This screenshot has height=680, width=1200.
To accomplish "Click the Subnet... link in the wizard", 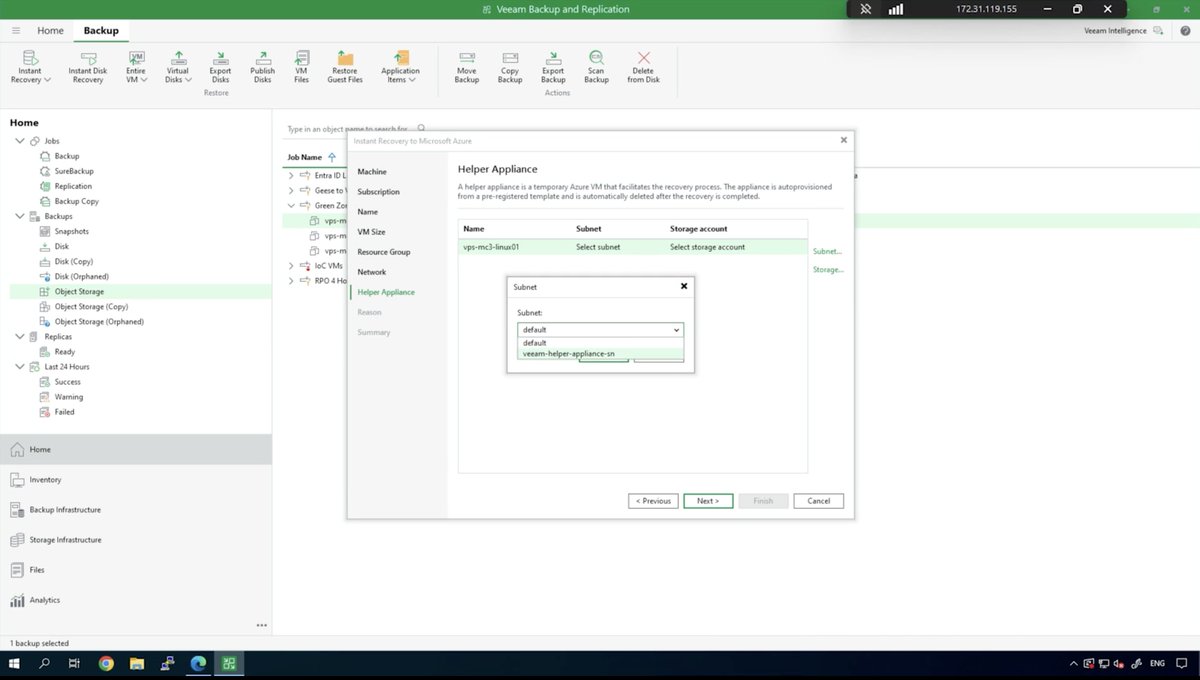I will tap(827, 251).
